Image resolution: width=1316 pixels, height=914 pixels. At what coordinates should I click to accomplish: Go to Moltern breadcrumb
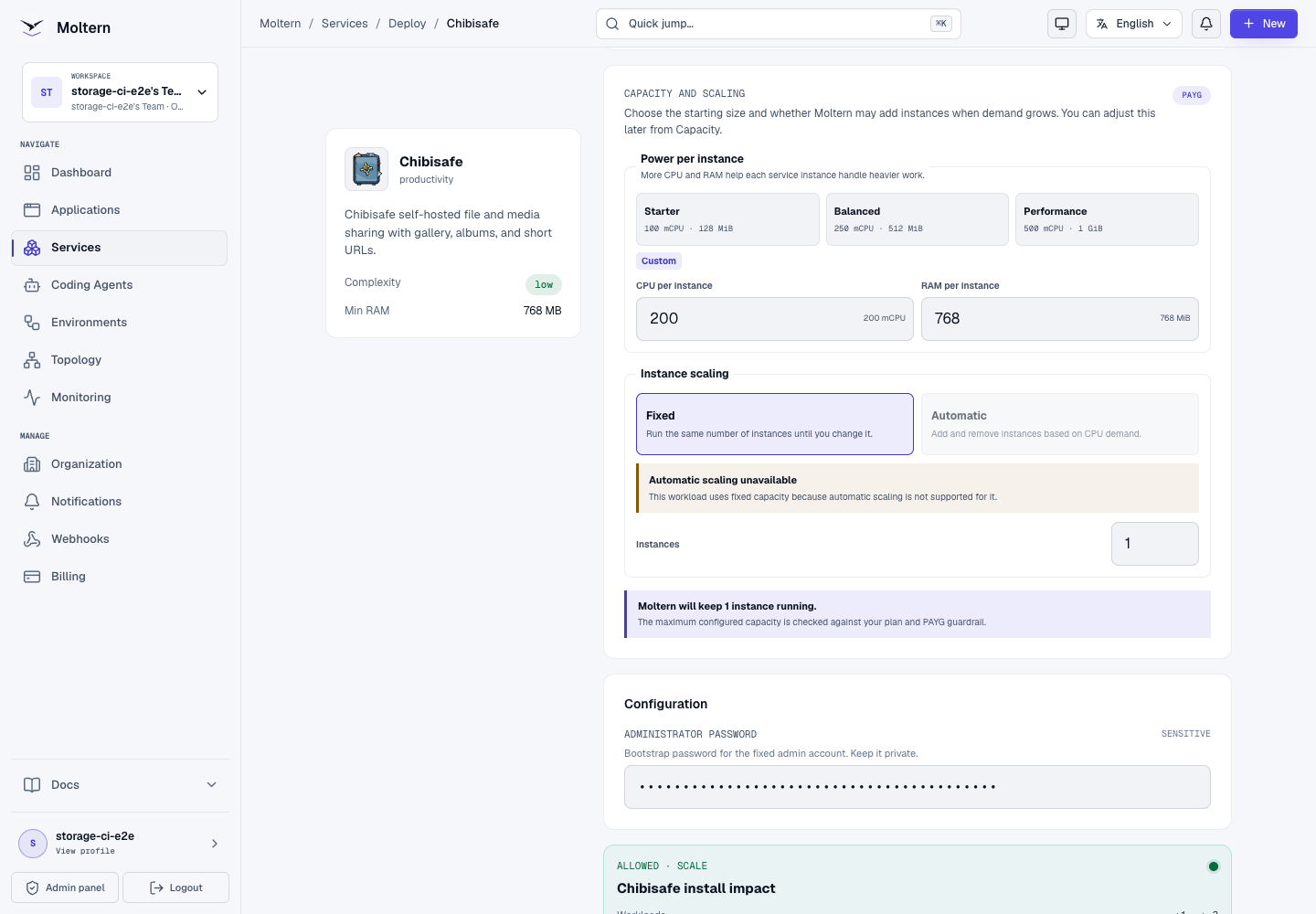tap(281, 24)
